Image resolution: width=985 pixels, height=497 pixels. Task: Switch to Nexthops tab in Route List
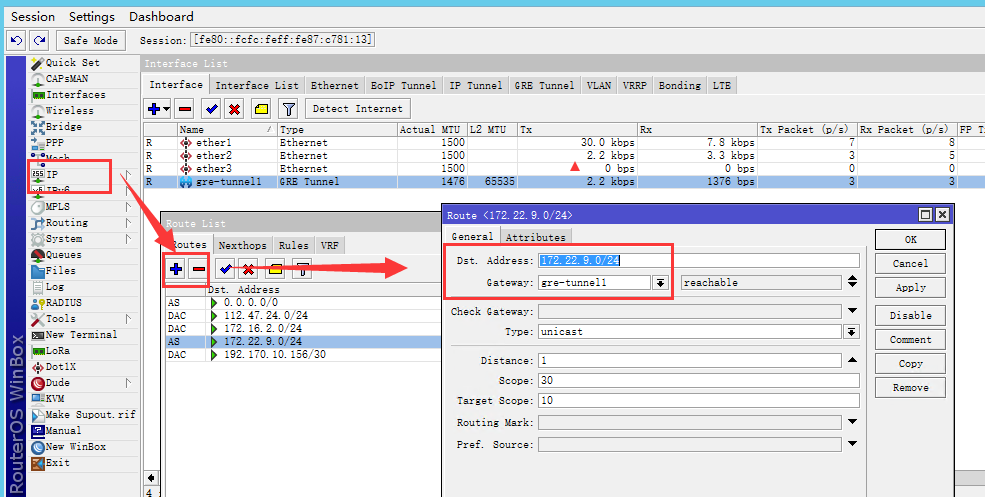tap(242, 246)
